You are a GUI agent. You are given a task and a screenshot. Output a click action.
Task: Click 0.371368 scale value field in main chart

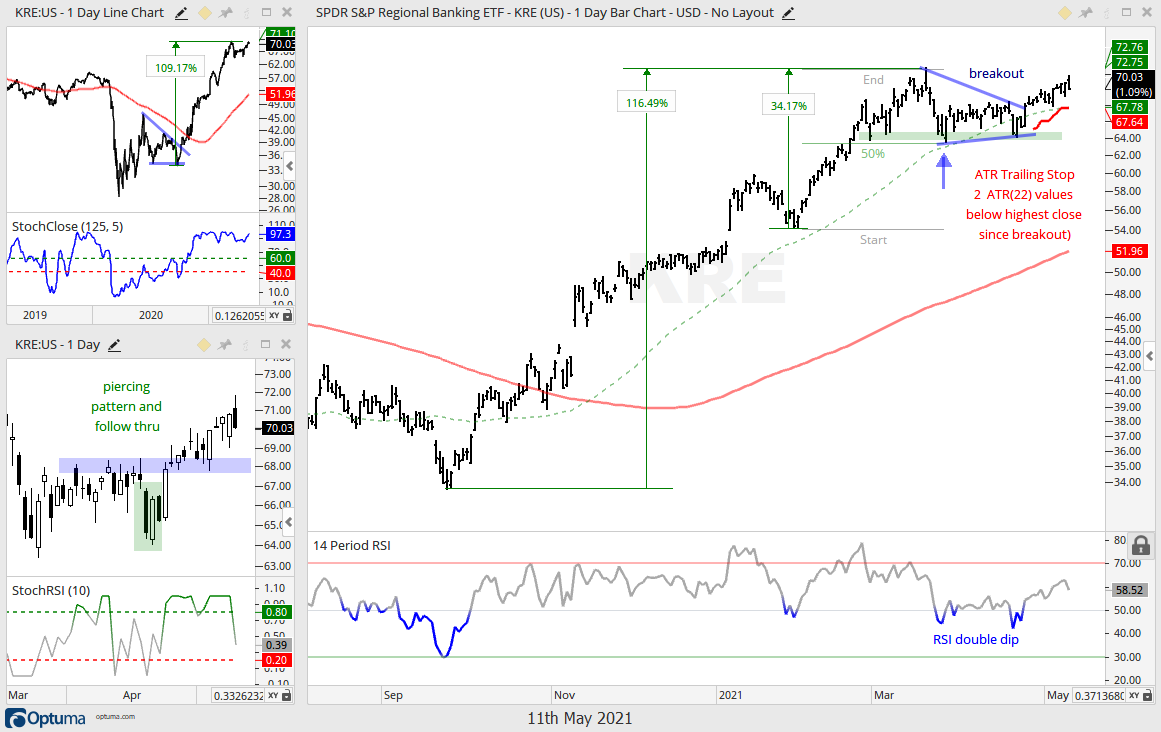pos(1099,696)
